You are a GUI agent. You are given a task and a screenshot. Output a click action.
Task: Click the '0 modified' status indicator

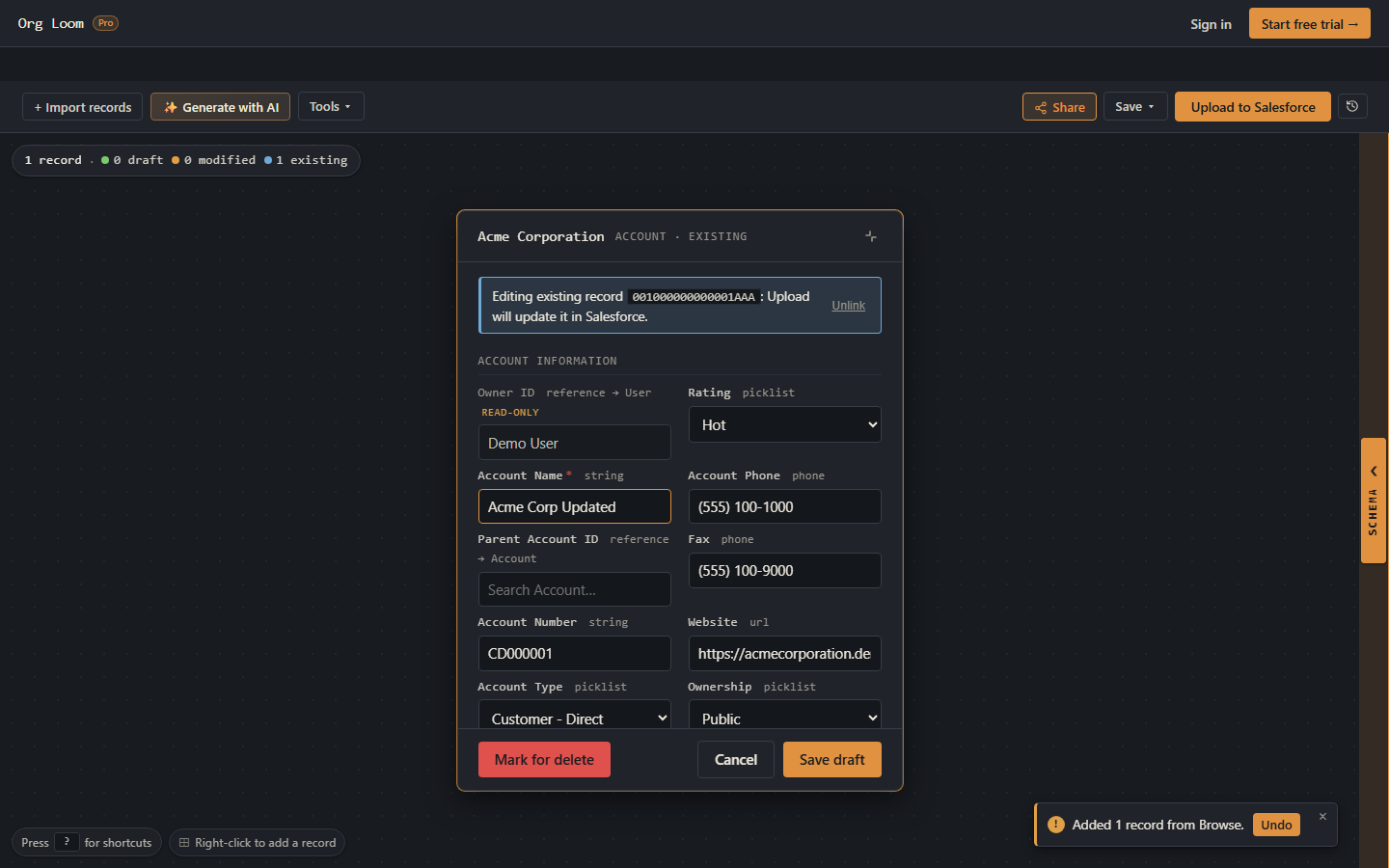tap(213, 160)
